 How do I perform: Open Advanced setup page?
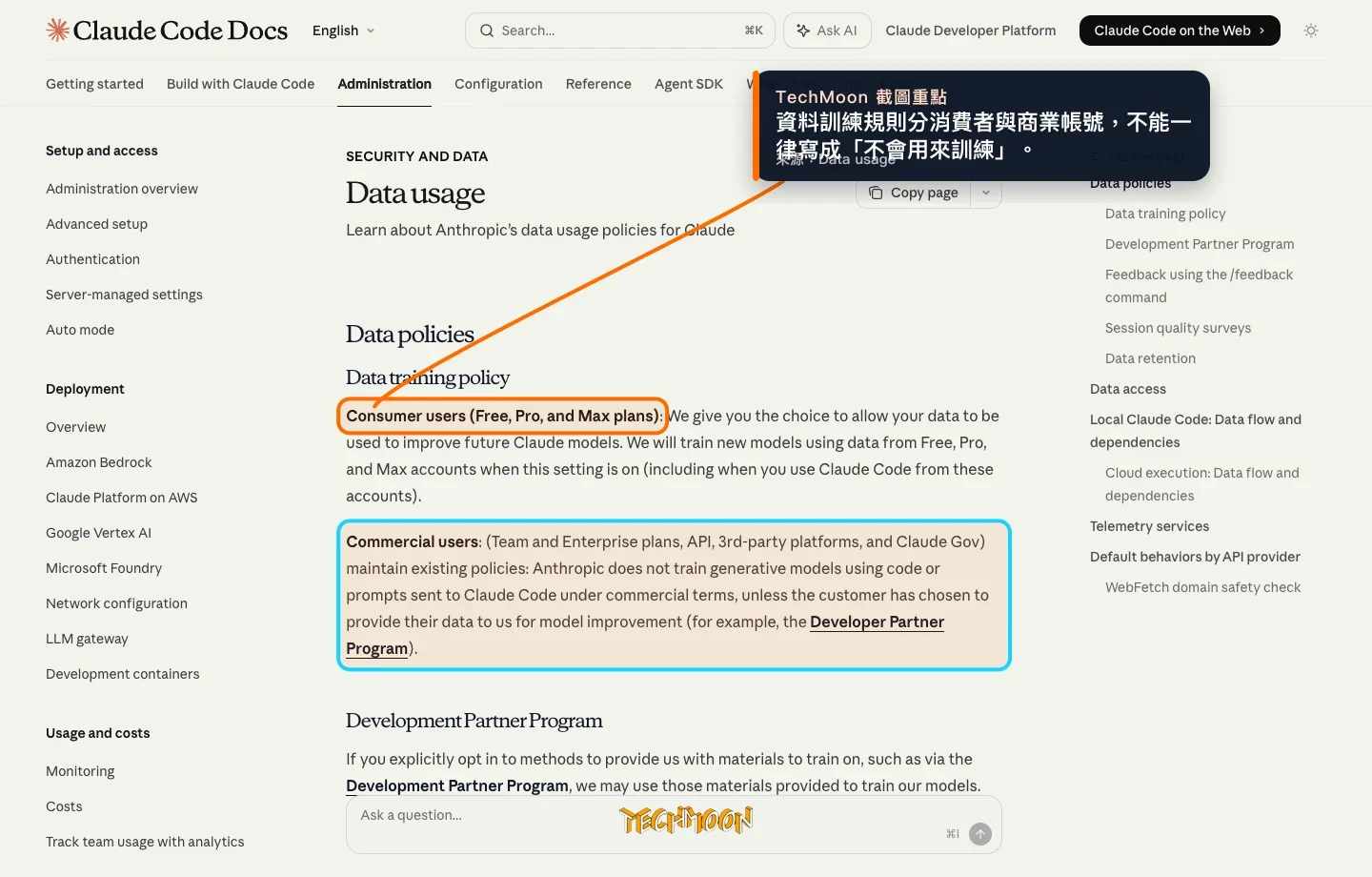click(x=96, y=224)
